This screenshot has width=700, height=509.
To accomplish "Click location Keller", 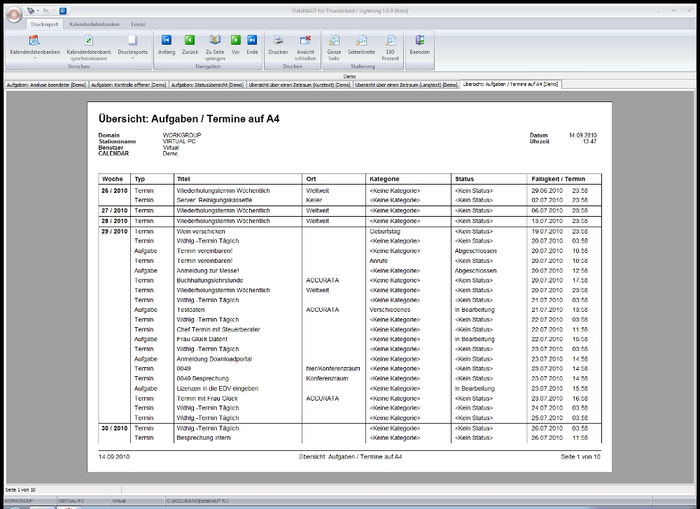I will click(x=314, y=200).
